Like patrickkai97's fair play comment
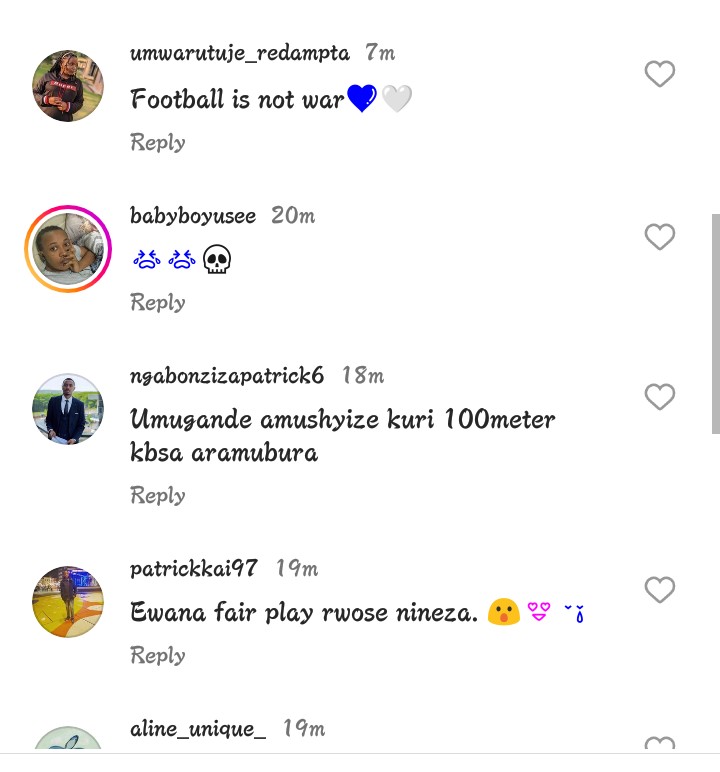The width and height of the screenshot is (720, 772). [x=659, y=590]
